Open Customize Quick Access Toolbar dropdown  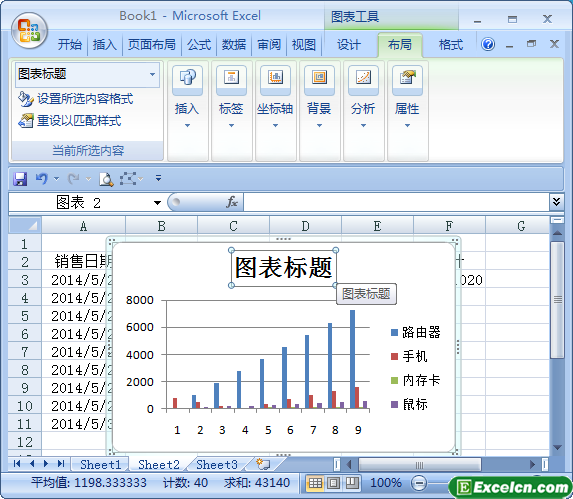pyautogui.click(x=158, y=178)
